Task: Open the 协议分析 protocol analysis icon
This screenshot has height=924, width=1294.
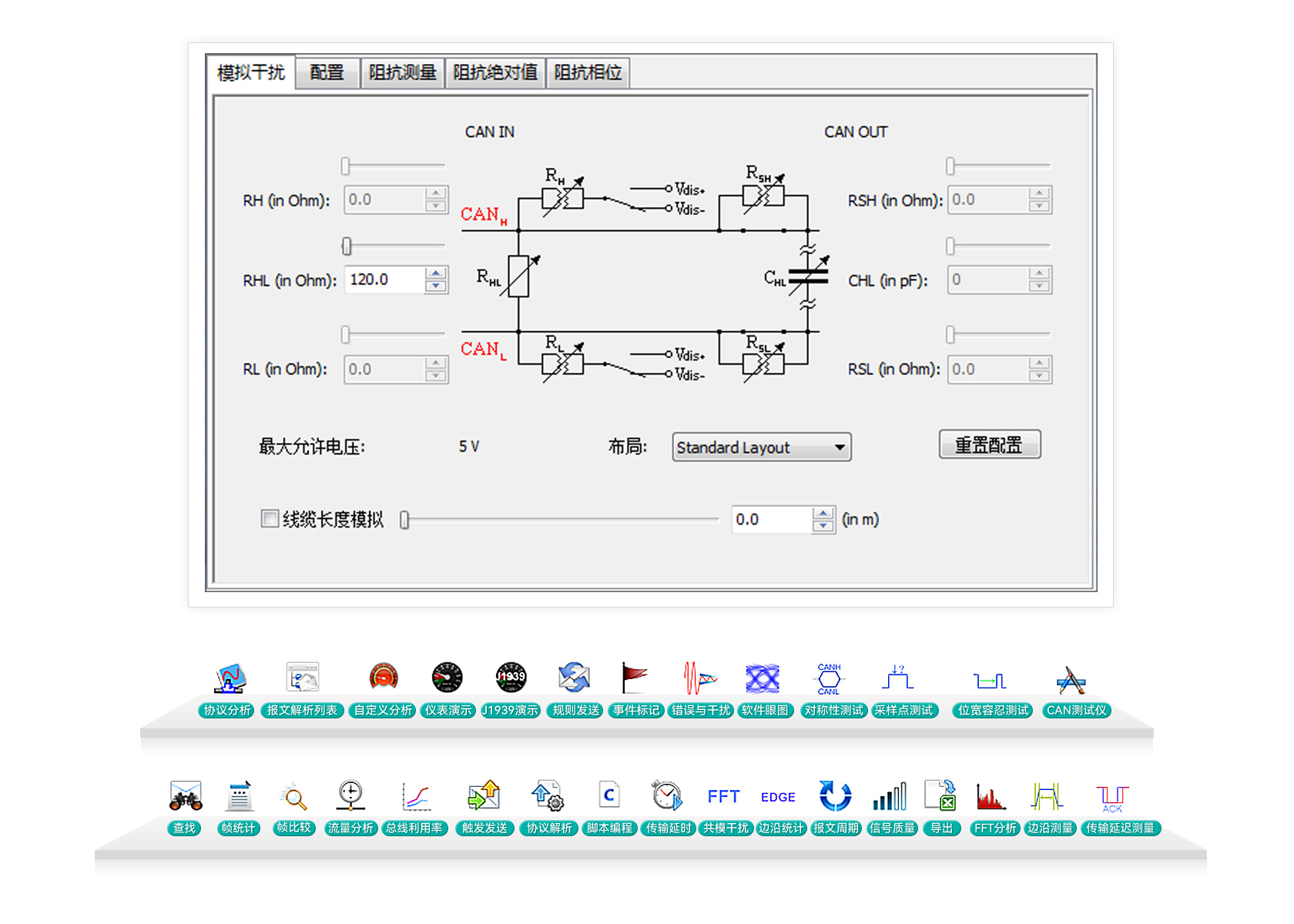Action: coord(229,679)
